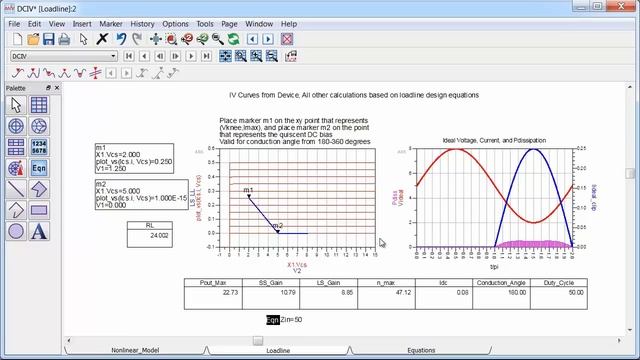Screen dimensions: 640x360
Task: Select the Palette arrow pointer tool
Action: (x=16, y=105)
